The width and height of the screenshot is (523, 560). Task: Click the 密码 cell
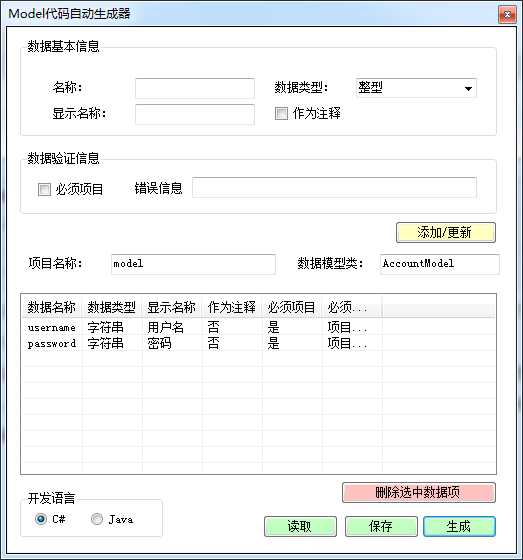(160, 344)
